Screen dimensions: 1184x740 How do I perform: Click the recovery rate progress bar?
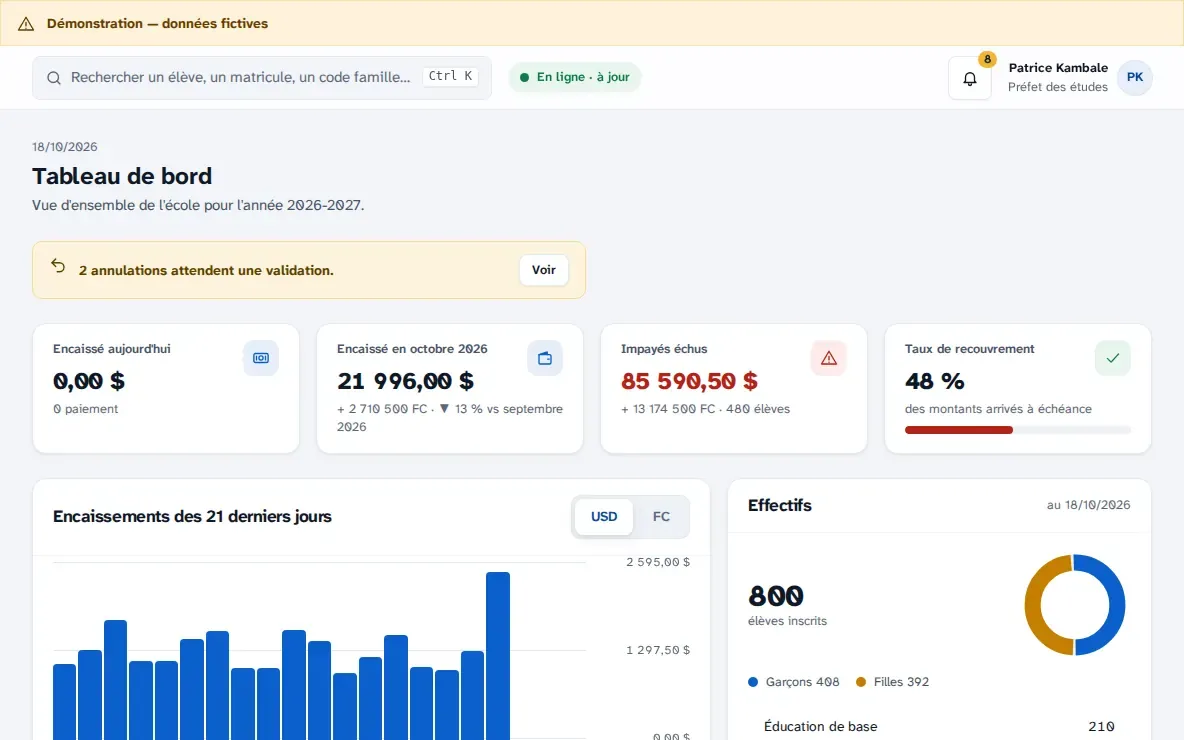coord(1017,430)
